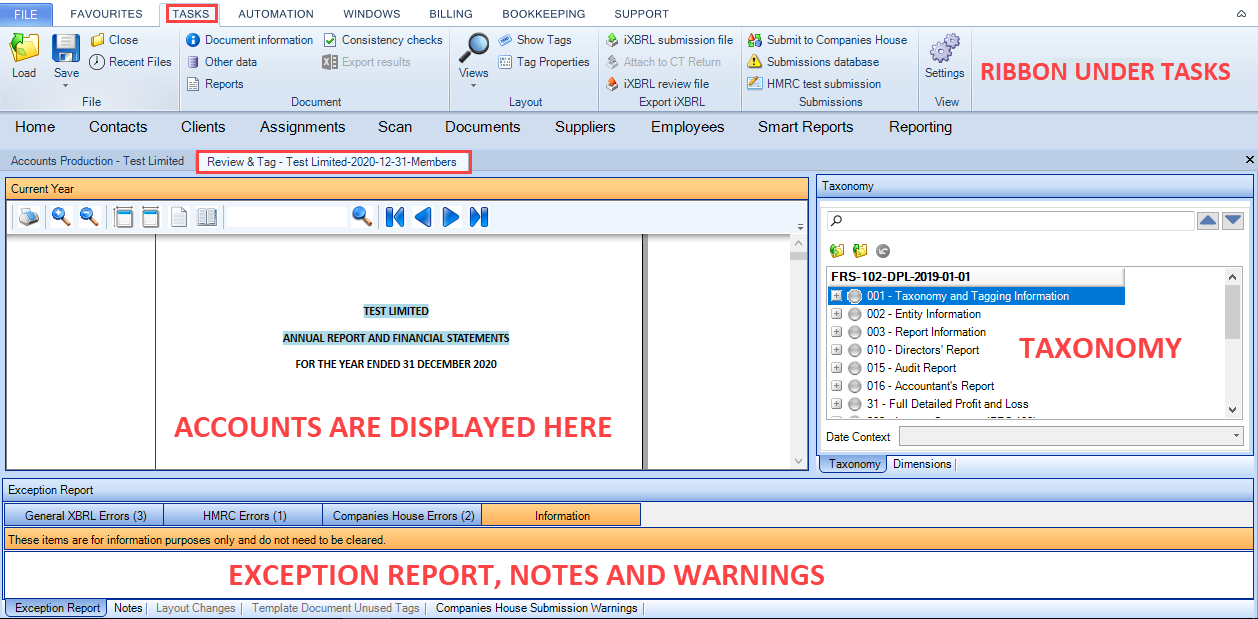
Task: Click the second green folder taxonomy icon
Action: 860,251
